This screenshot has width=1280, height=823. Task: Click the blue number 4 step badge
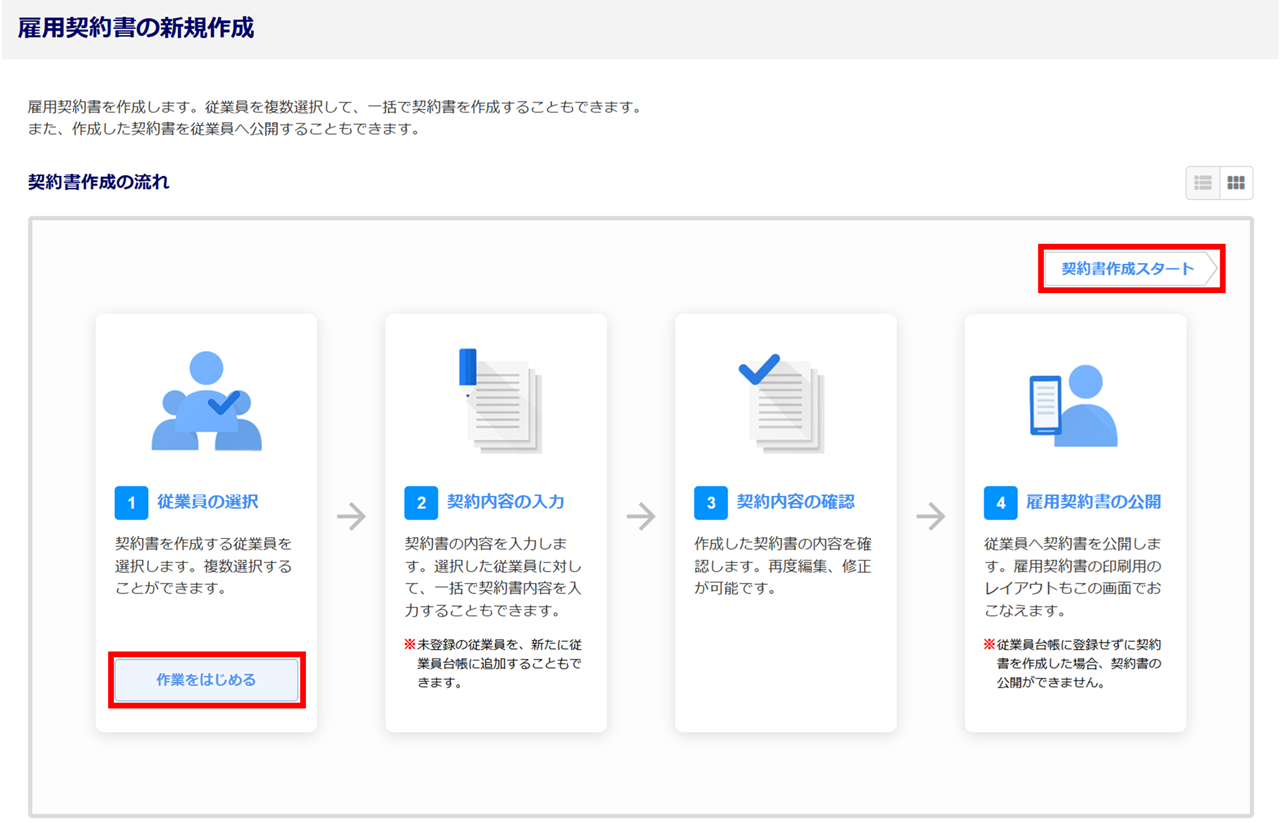tap(1001, 503)
